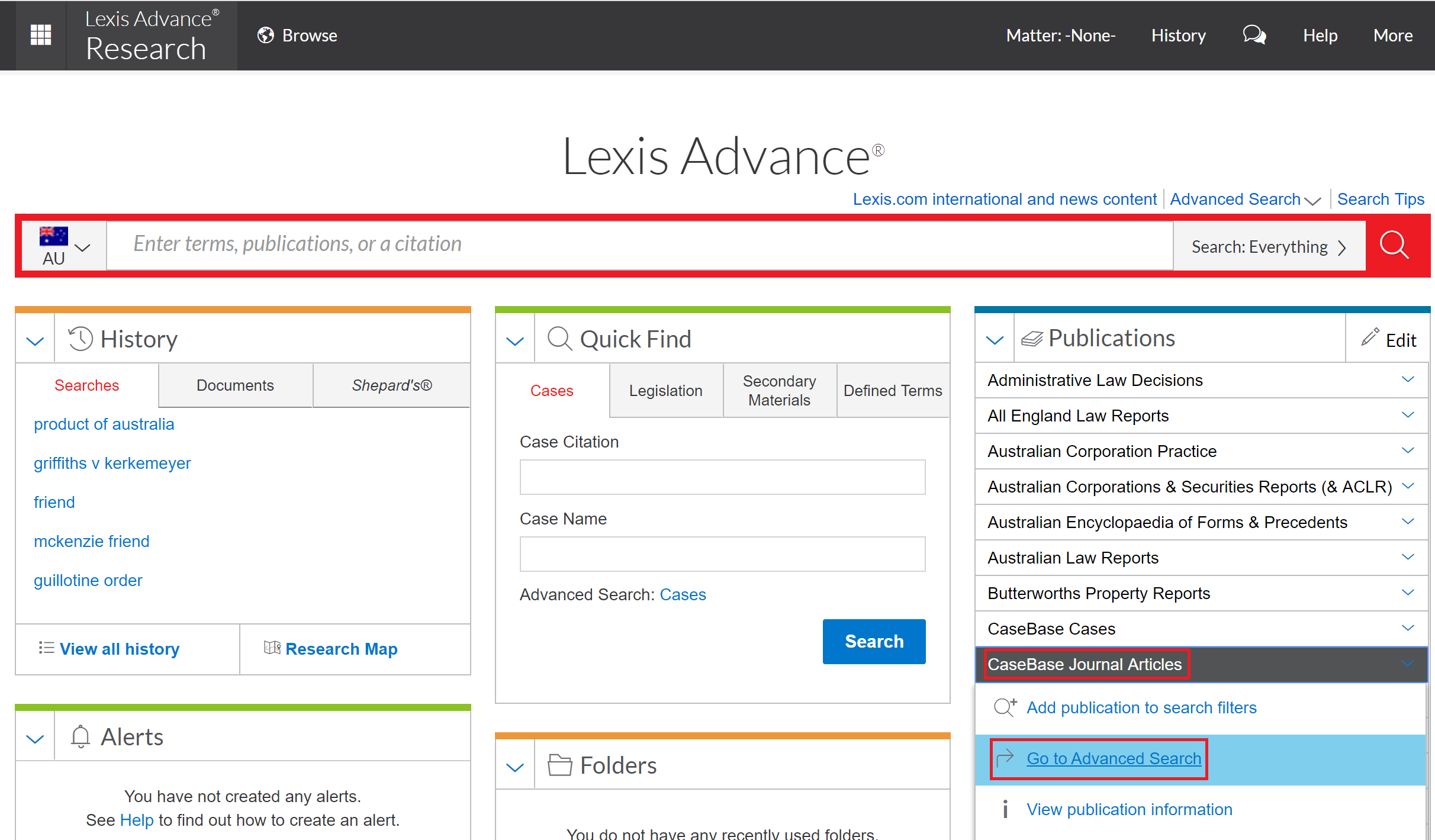Switch to the Searches tab in History
The height and width of the screenshot is (840, 1435).
pyautogui.click(x=87, y=385)
